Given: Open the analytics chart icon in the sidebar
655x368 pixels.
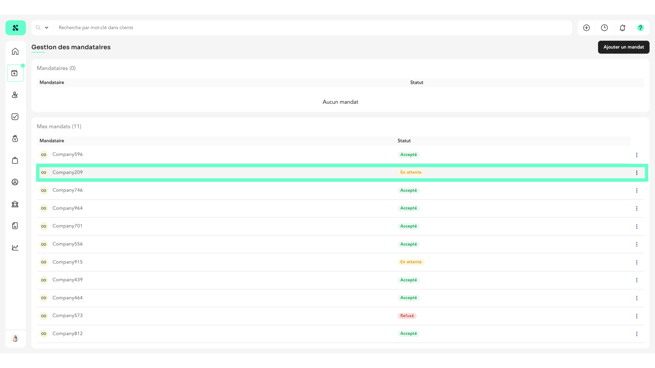Looking at the screenshot, I should (x=15, y=248).
